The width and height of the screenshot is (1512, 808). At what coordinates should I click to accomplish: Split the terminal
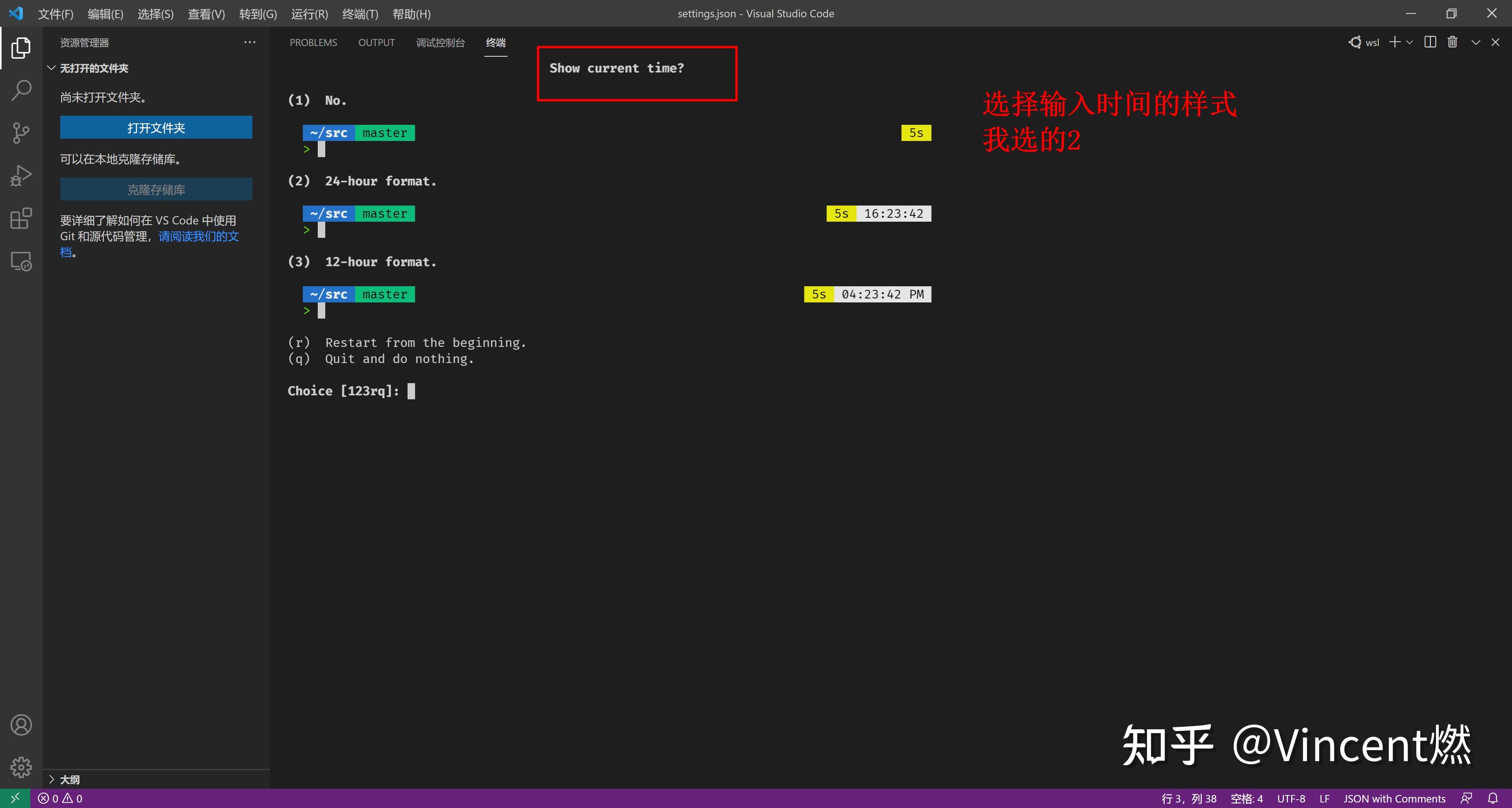pos(1430,42)
